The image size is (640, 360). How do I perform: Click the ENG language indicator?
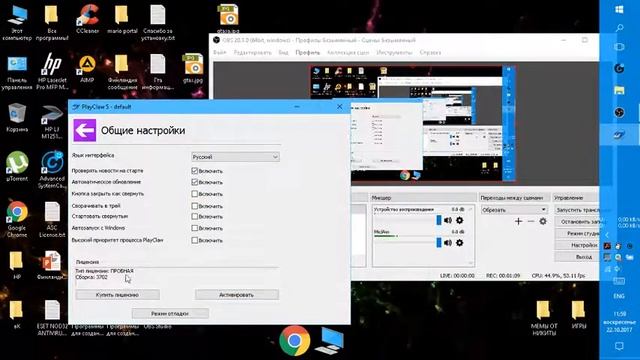click(619, 296)
